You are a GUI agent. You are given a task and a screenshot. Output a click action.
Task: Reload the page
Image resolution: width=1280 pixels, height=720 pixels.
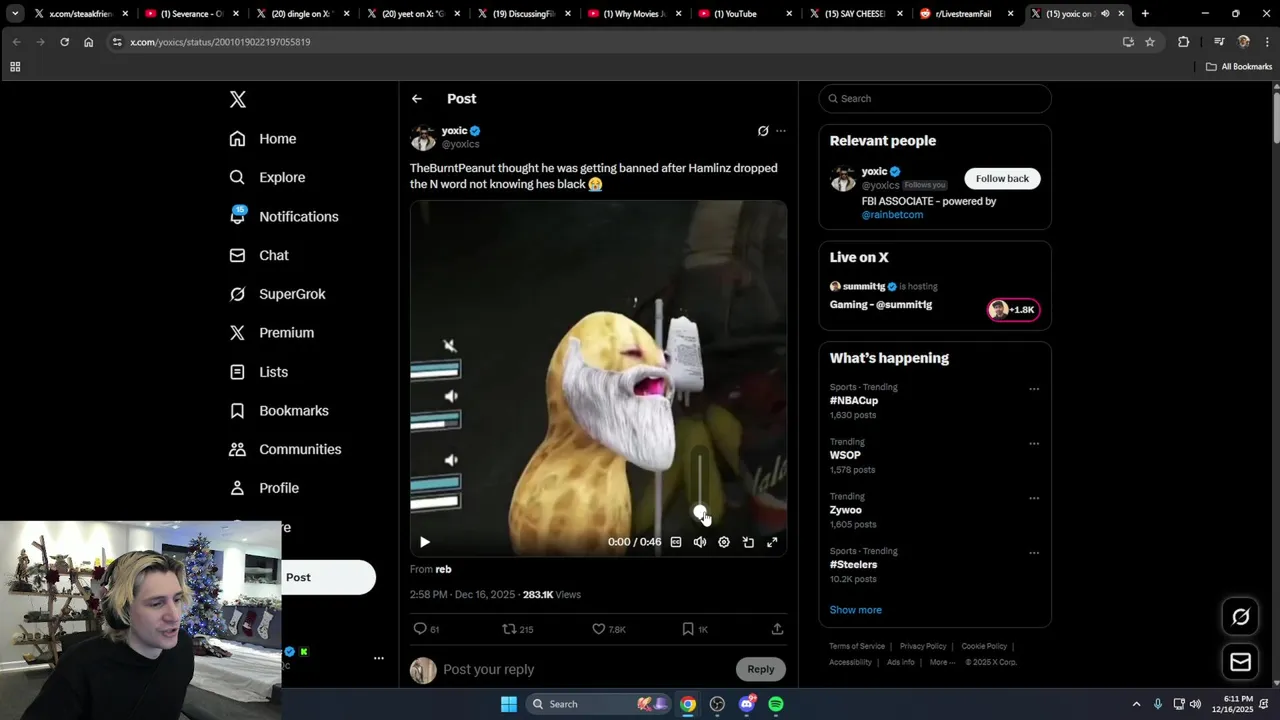click(64, 42)
